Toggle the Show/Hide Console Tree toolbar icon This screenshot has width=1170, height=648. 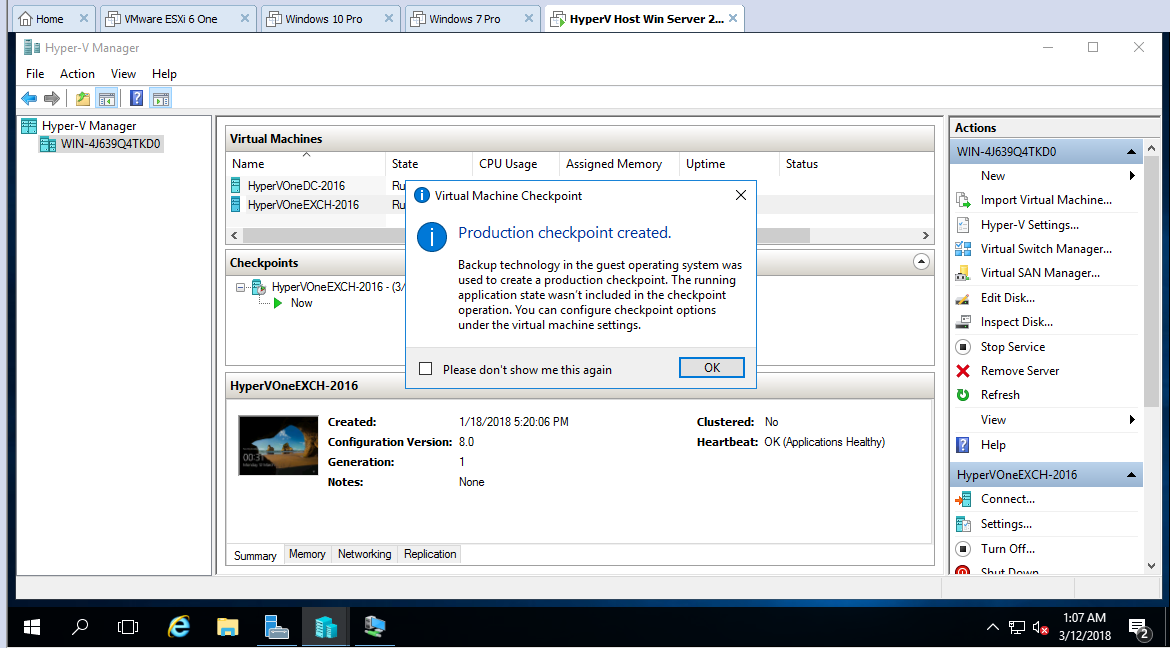(106, 98)
